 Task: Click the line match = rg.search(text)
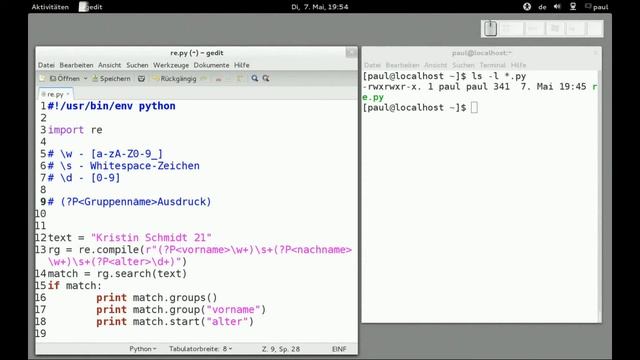[x=117, y=273]
